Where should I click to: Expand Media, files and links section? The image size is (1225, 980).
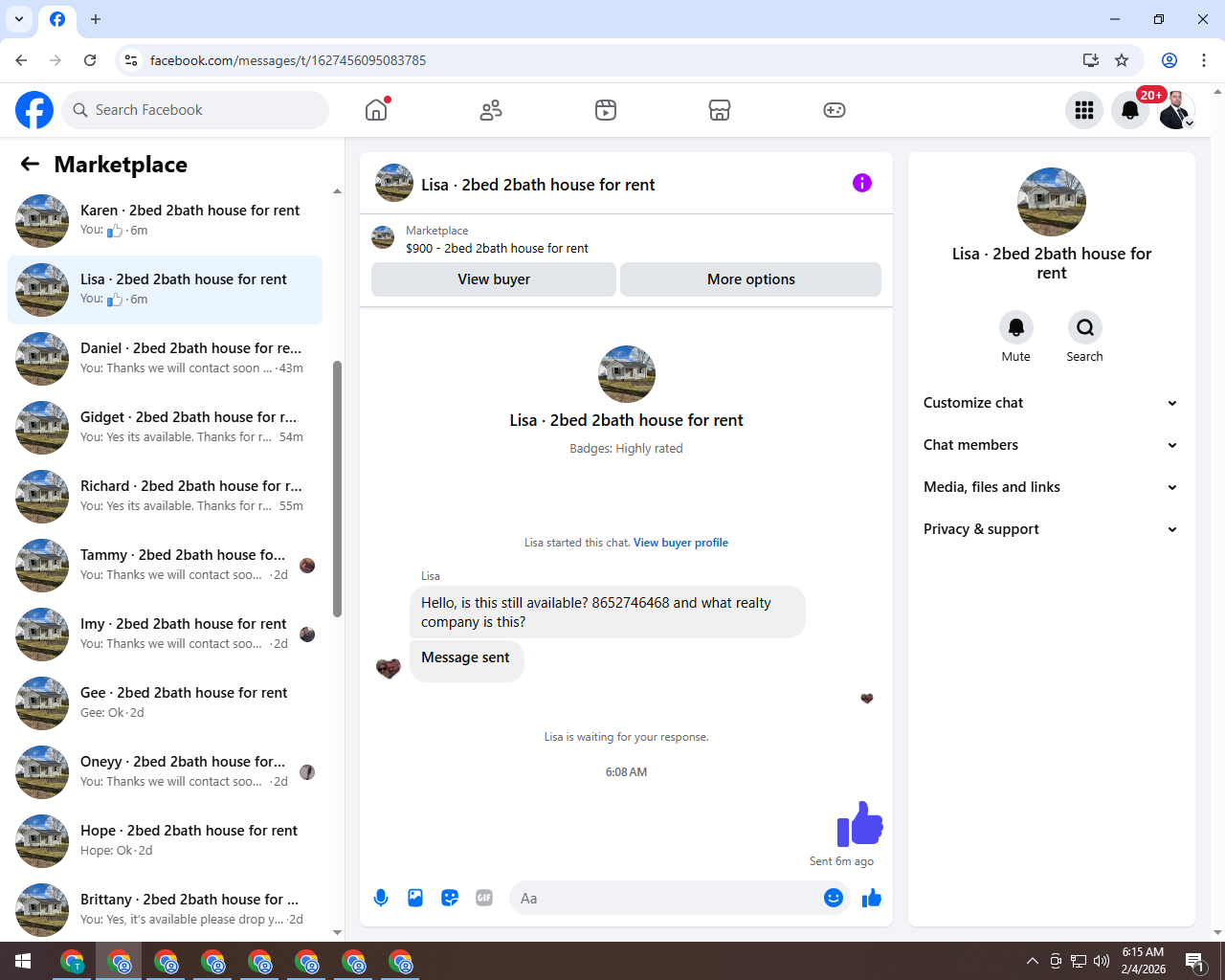coord(1051,487)
